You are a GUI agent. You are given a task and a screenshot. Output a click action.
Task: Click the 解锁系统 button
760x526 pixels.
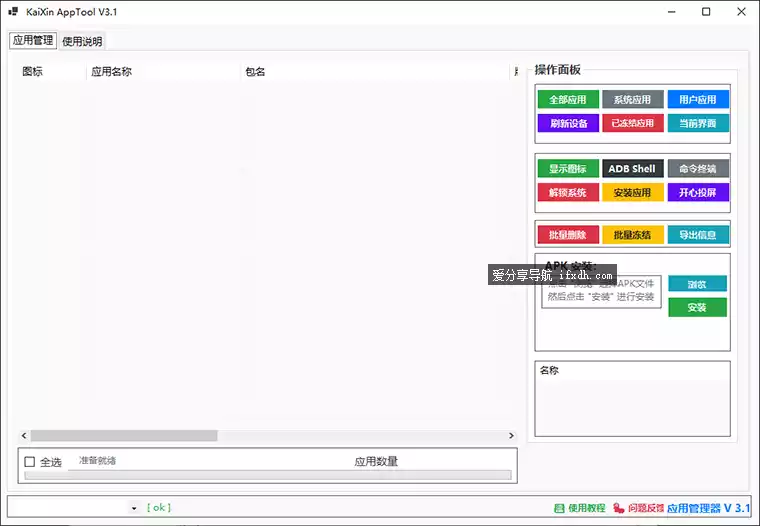568,192
